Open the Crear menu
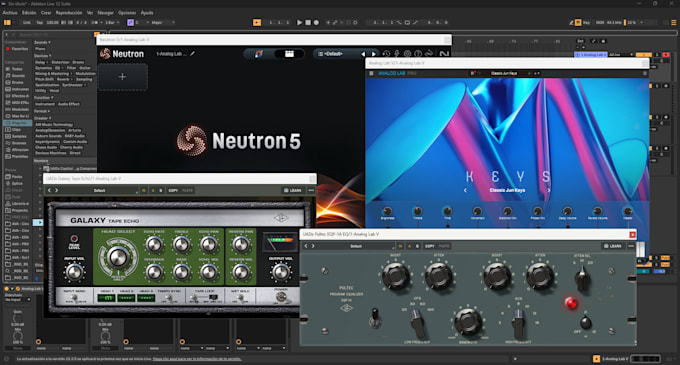The image size is (680, 365). point(46,13)
